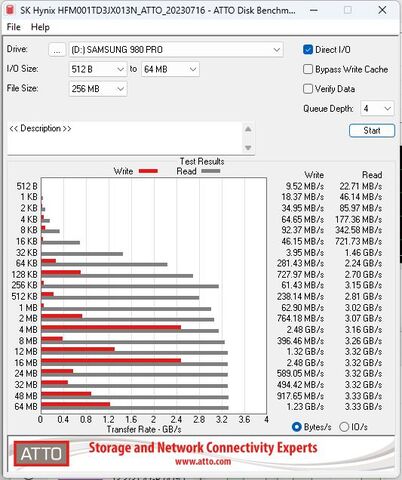The width and height of the screenshot is (402, 480).
Task: Click the 727.97 MB/s write value
Action: pos(300,275)
